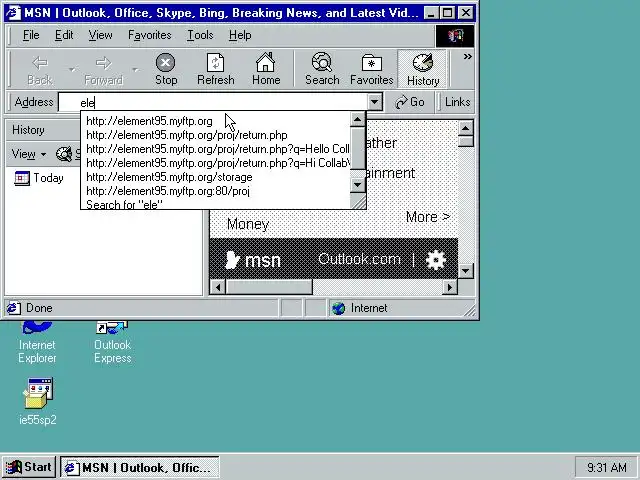
Task: Open the History pane View dropdown
Action: 29,154
